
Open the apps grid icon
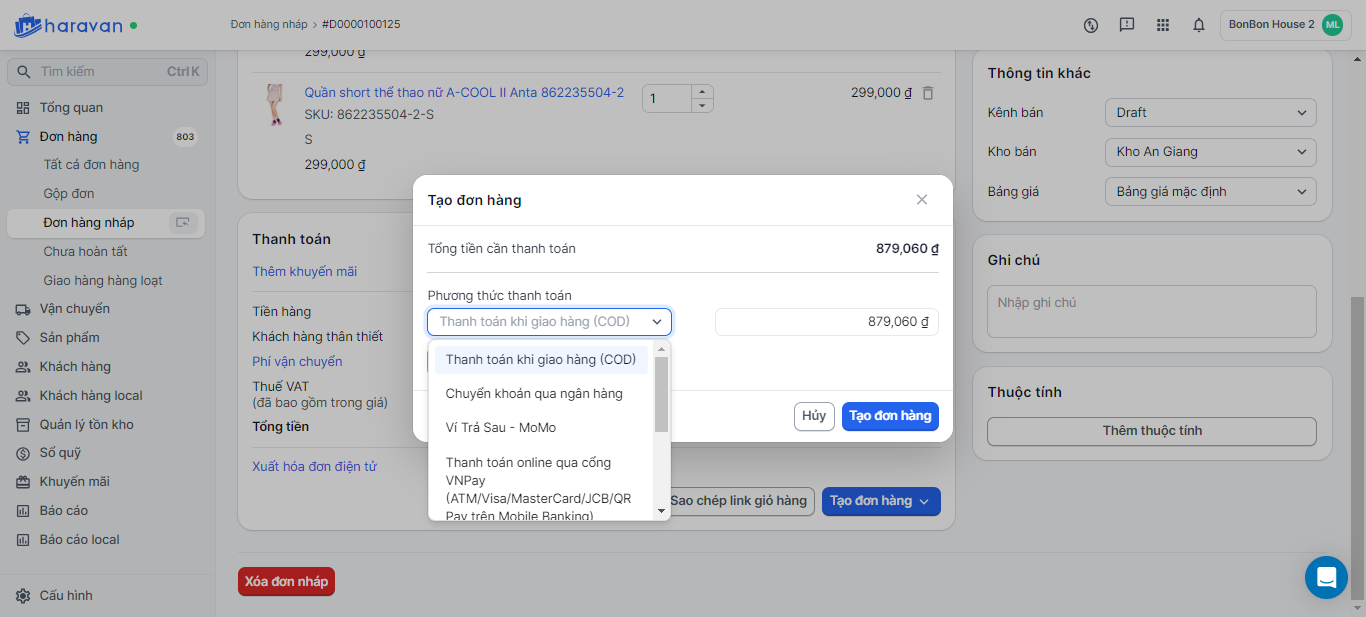pyautogui.click(x=1163, y=25)
